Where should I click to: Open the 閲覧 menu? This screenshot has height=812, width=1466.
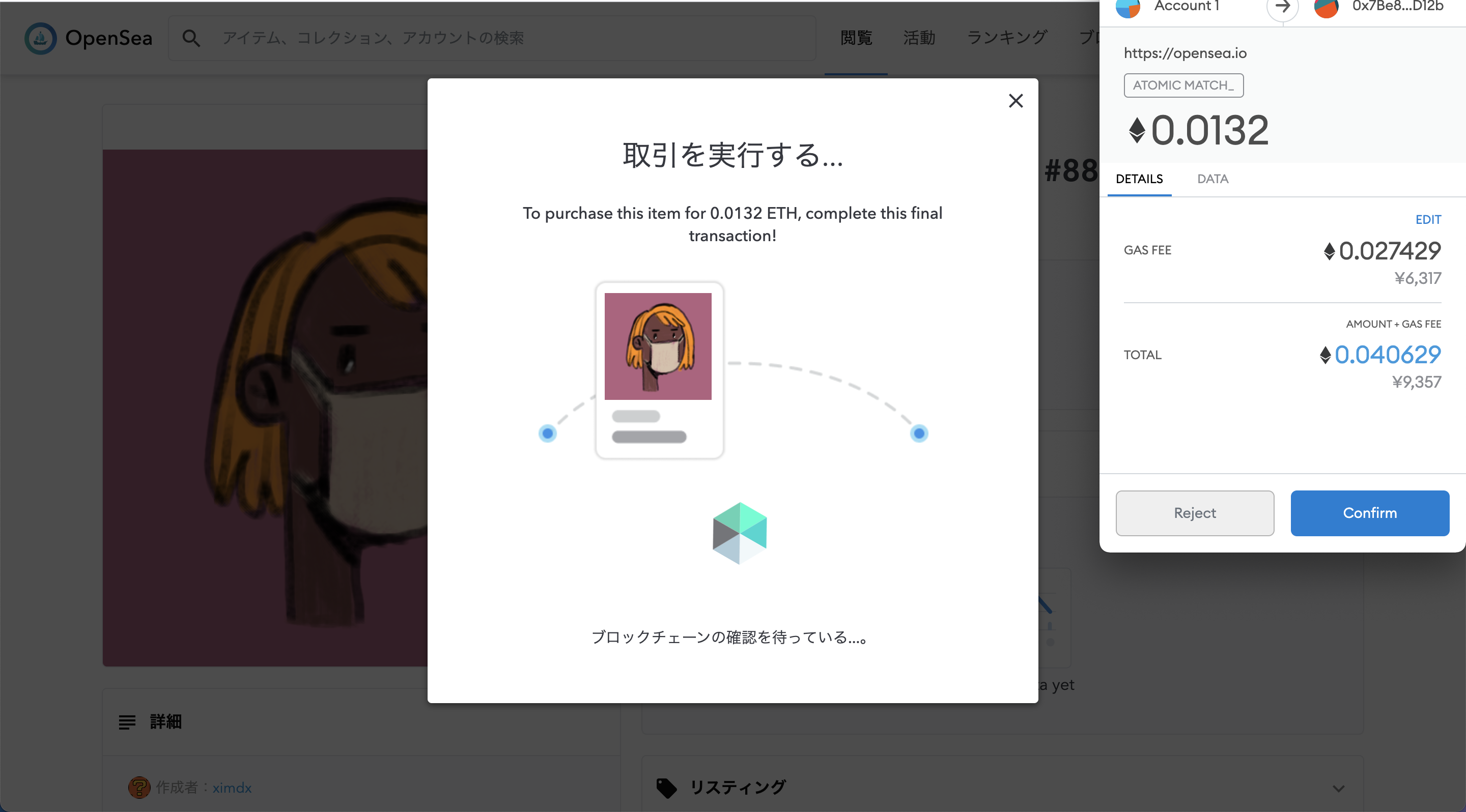tap(856, 38)
